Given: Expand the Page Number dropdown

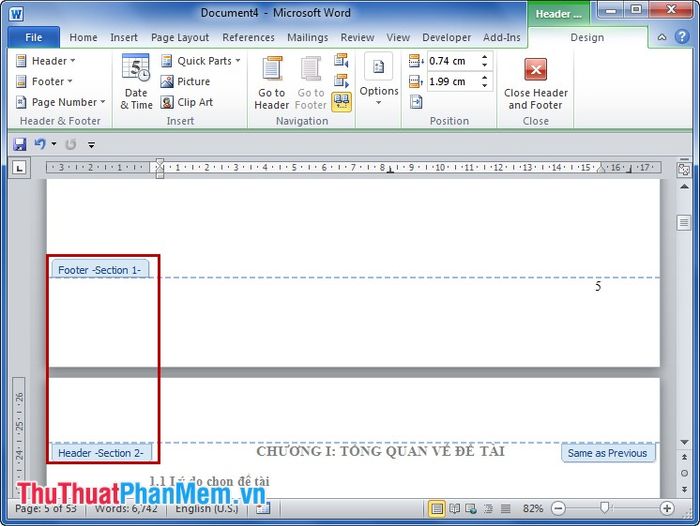Looking at the screenshot, I should (59, 102).
